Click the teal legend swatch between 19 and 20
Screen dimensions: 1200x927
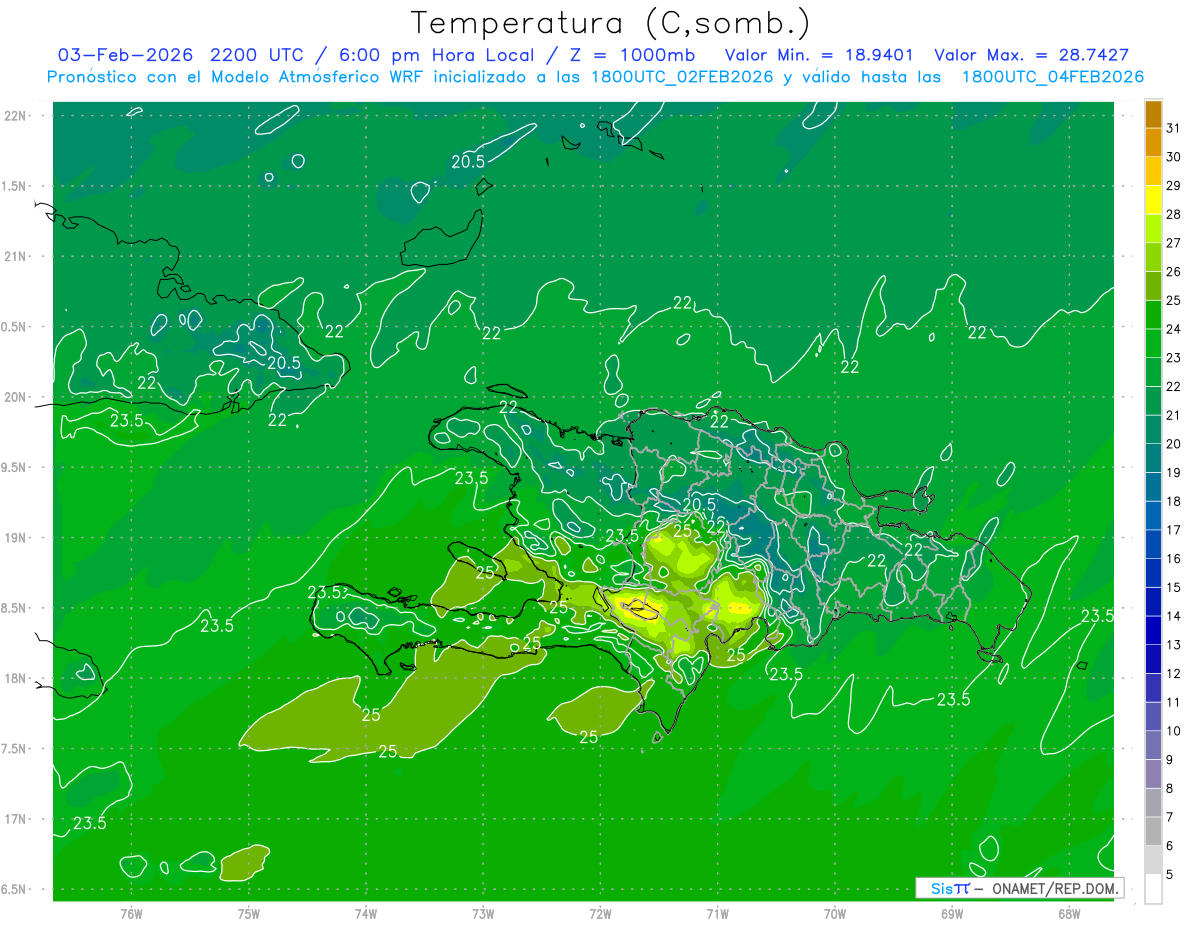1153,459
